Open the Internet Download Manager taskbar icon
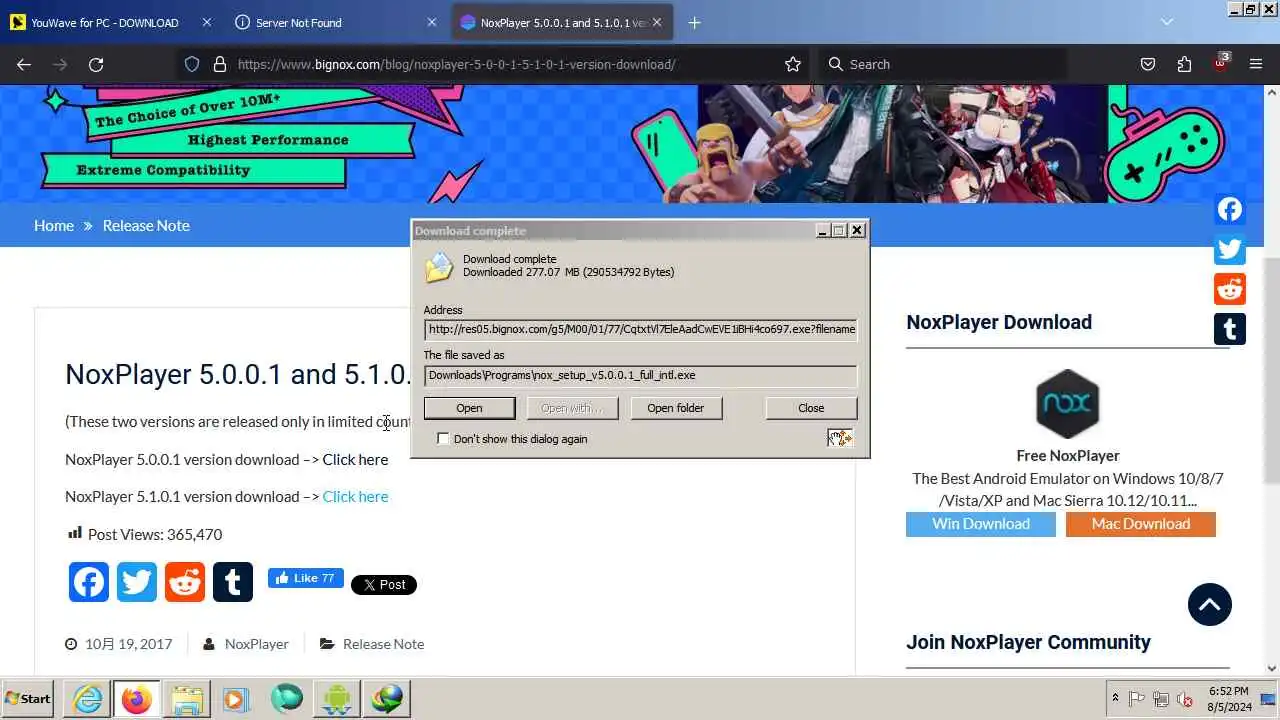Viewport: 1280px width, 720px height. (x=386, y=699)
